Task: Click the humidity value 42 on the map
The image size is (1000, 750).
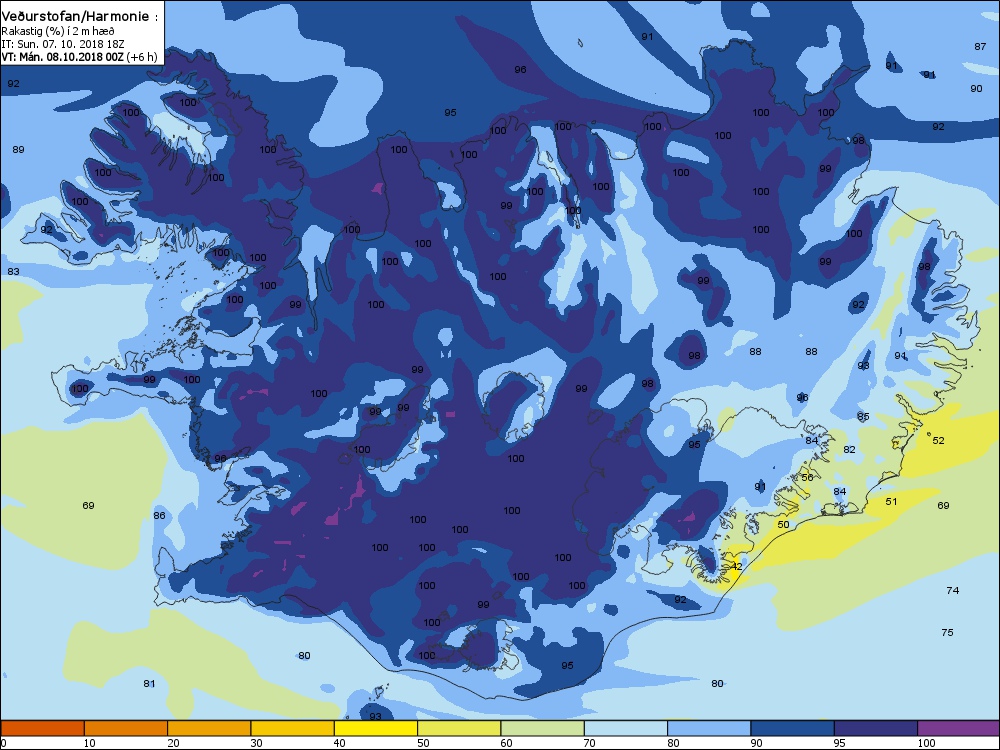Action: pyautogui.click(x=737, y=566)
